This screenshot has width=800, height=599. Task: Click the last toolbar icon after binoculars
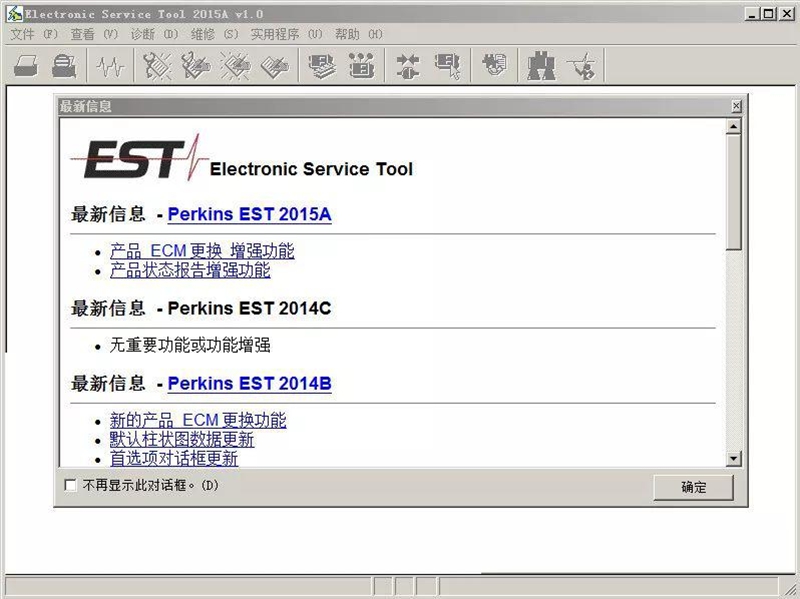point(581,66)
